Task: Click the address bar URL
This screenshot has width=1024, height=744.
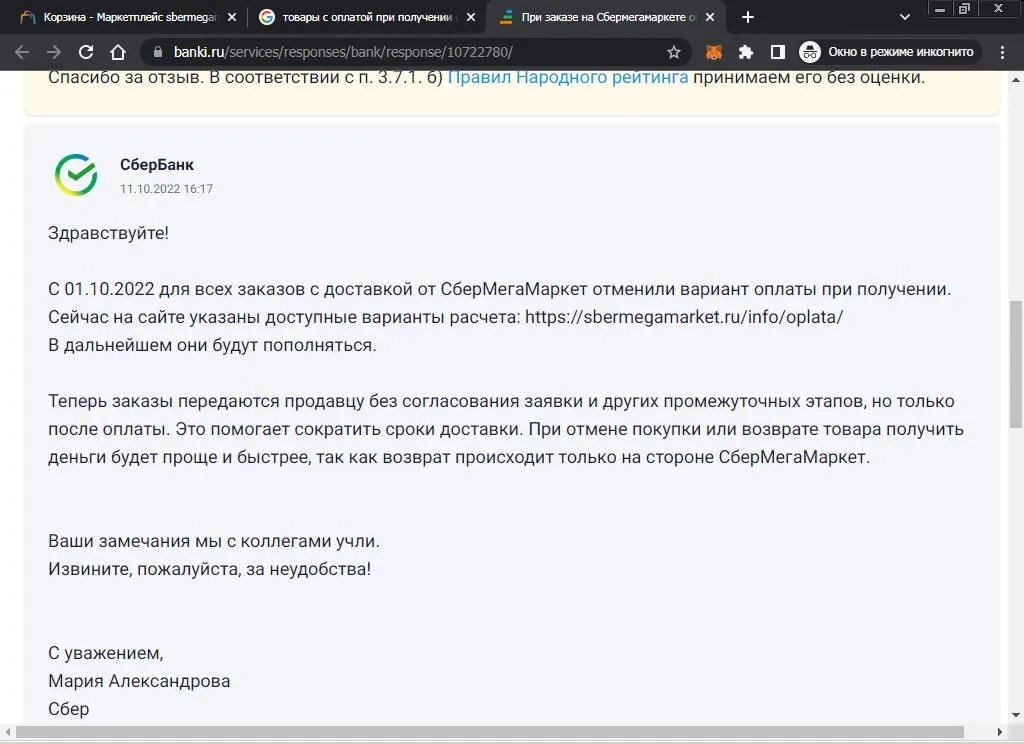Action: 343,52
